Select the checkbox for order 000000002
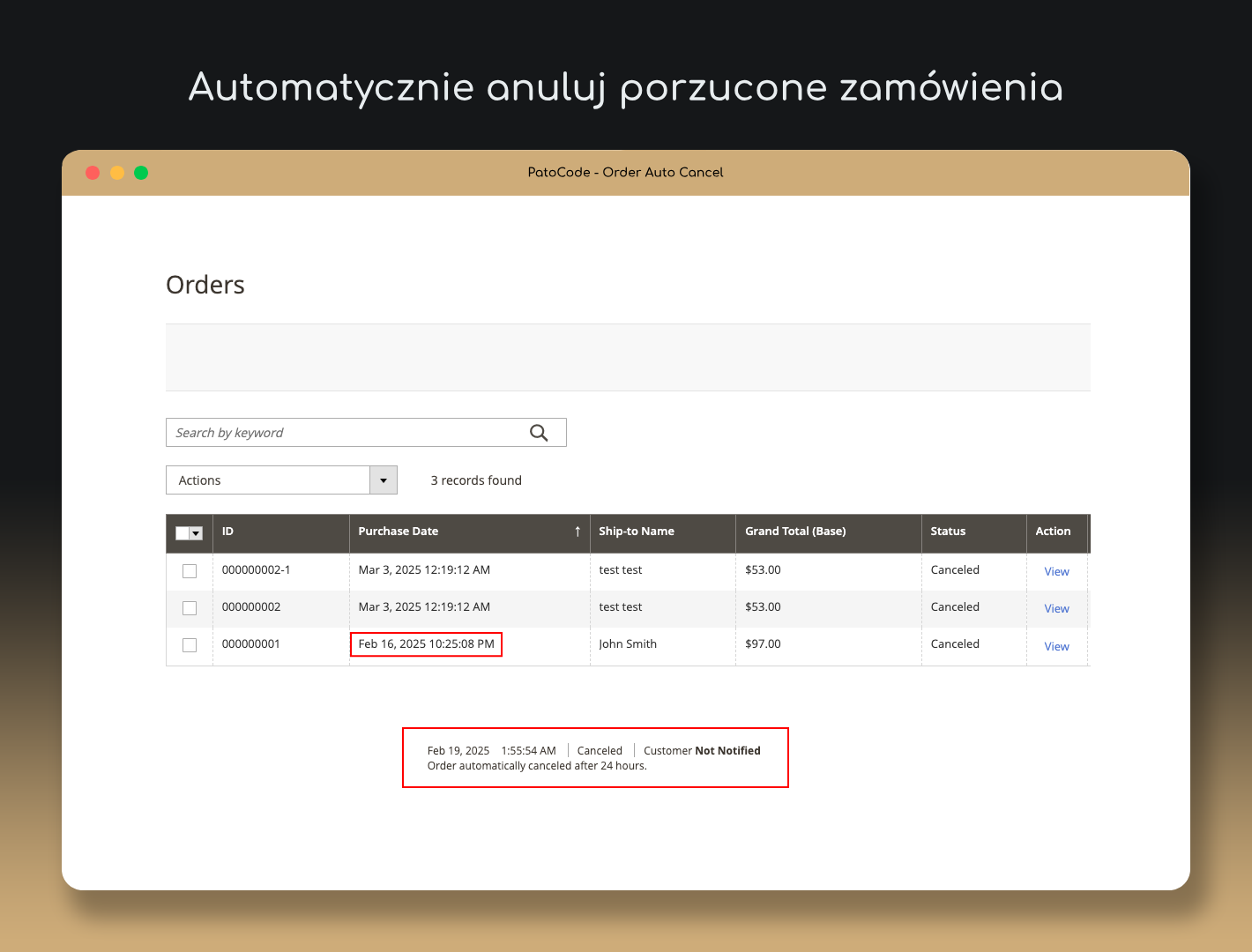This screenshot has width=1252, height=952. [190, 608]
